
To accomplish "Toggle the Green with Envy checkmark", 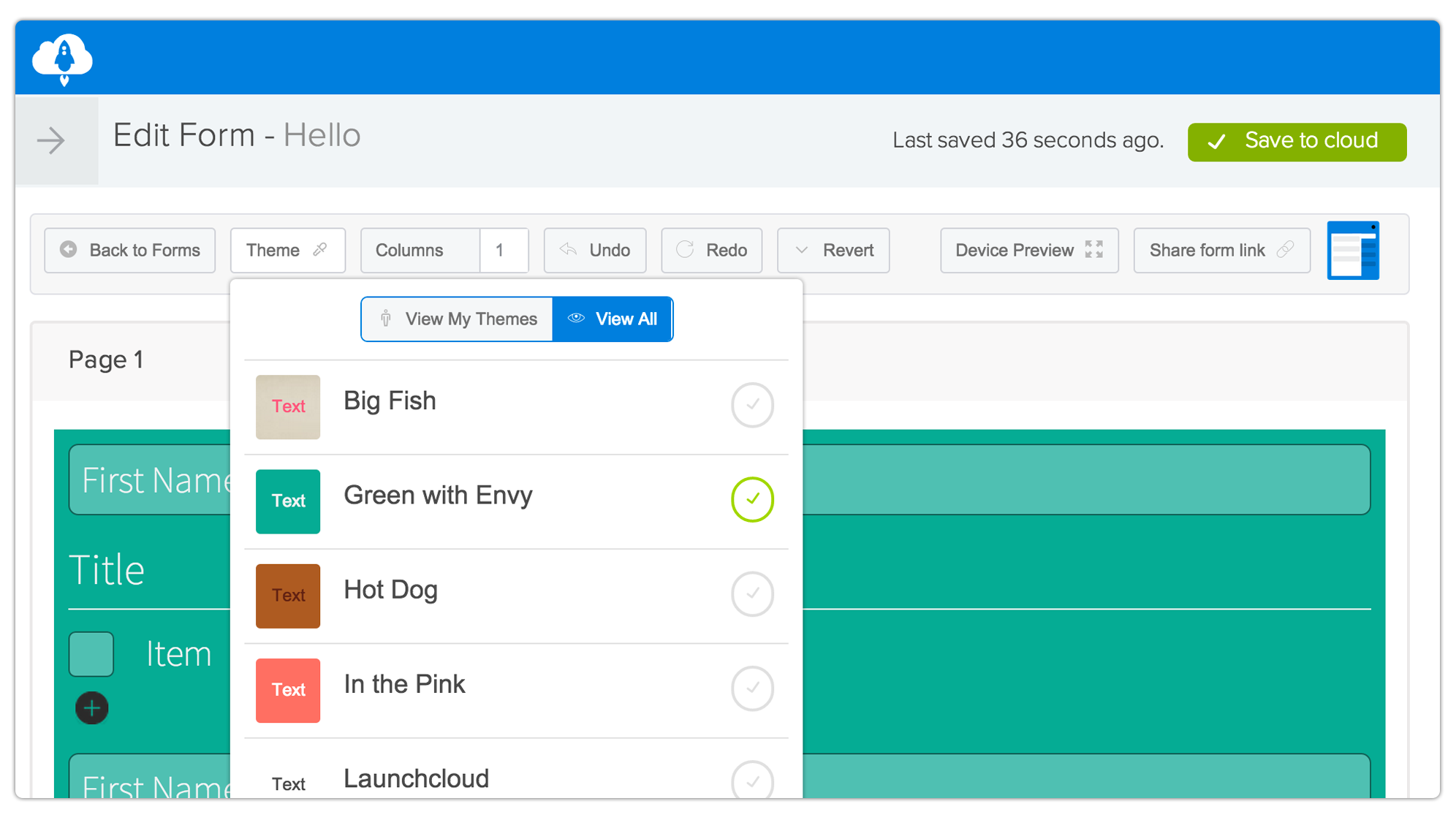I will pyautogui.click(x=752, y=499).
